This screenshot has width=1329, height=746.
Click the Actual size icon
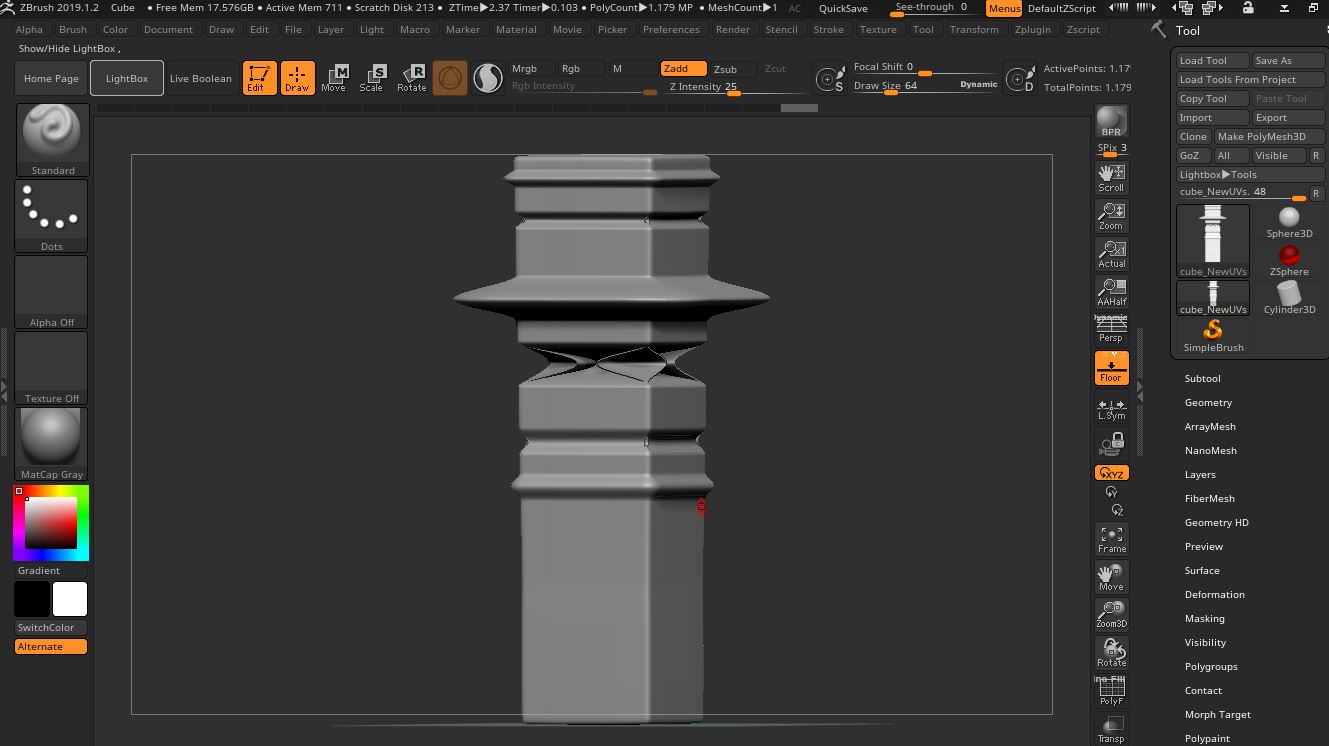tap(1111, 253)
